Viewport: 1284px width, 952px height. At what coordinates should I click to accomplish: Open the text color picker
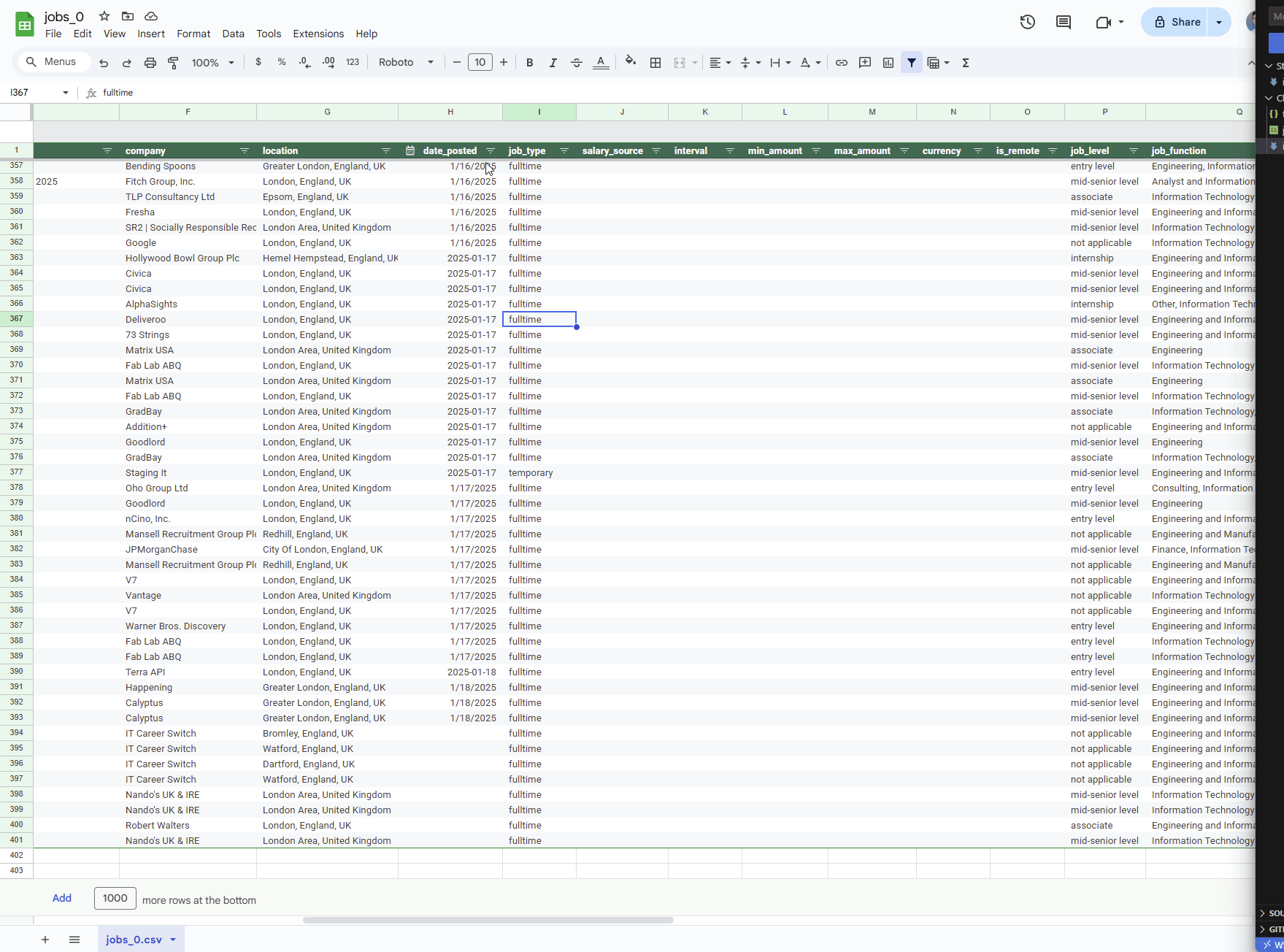point(600,62)
